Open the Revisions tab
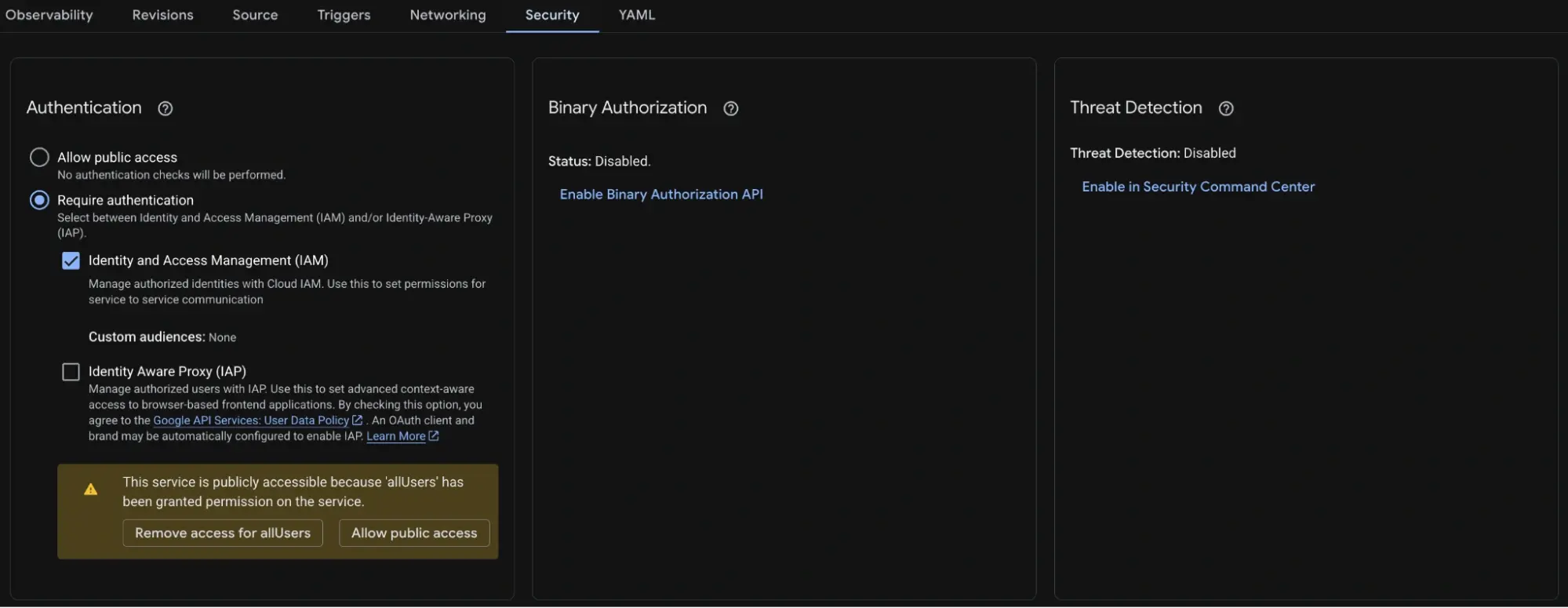This screenshot has width=1568, height=608. click(x=162, y=15)
